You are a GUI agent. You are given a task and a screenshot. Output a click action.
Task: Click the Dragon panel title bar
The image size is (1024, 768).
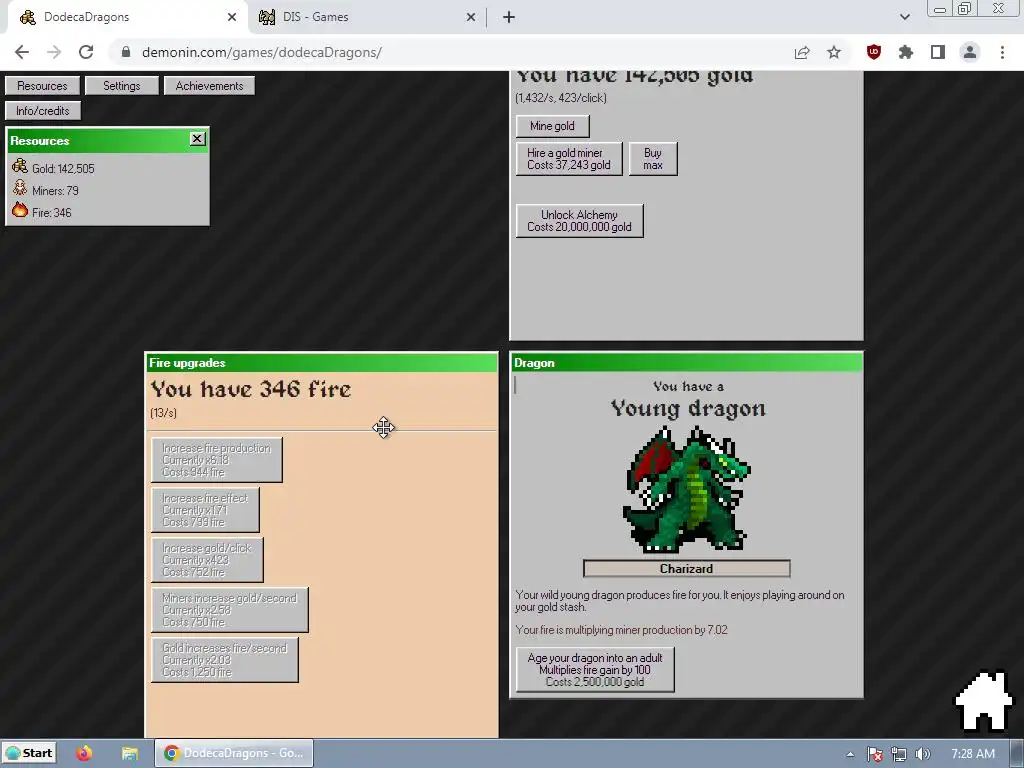[x=686, y=362]
